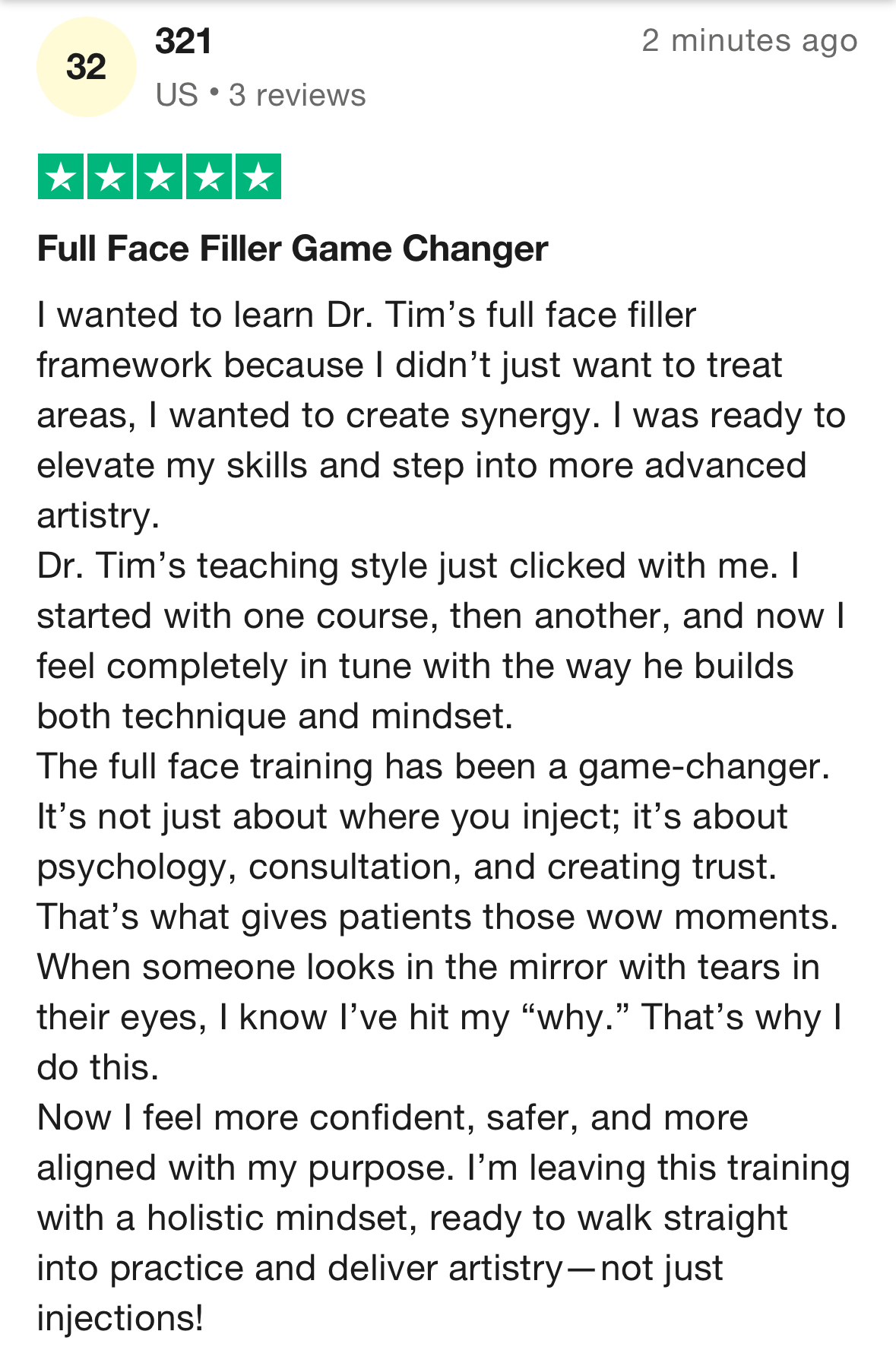Click the line "Now I feel more confident, safer"
This screenshot has width=896, height=1366.
click(393, 1117)
